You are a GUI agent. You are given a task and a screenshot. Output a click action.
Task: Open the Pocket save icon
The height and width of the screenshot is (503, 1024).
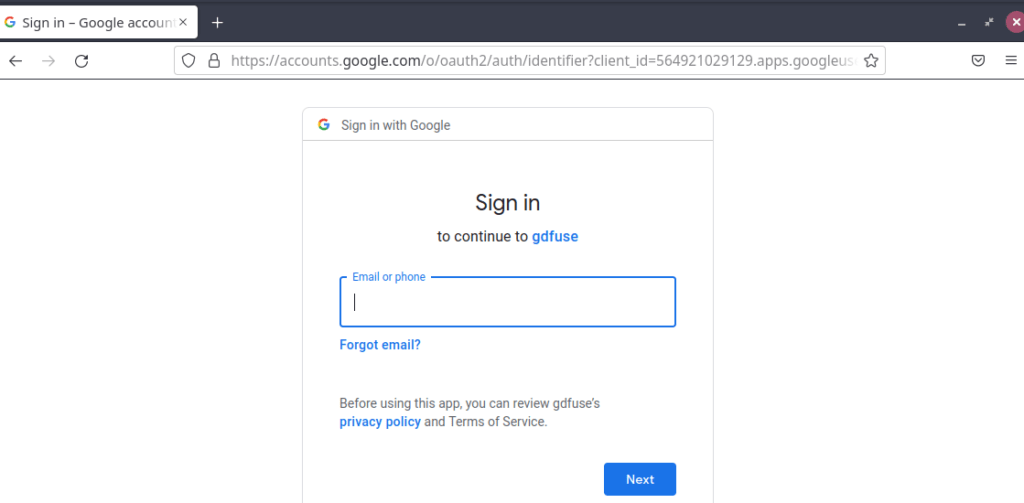pyautogui.click(x=978, y=61)
